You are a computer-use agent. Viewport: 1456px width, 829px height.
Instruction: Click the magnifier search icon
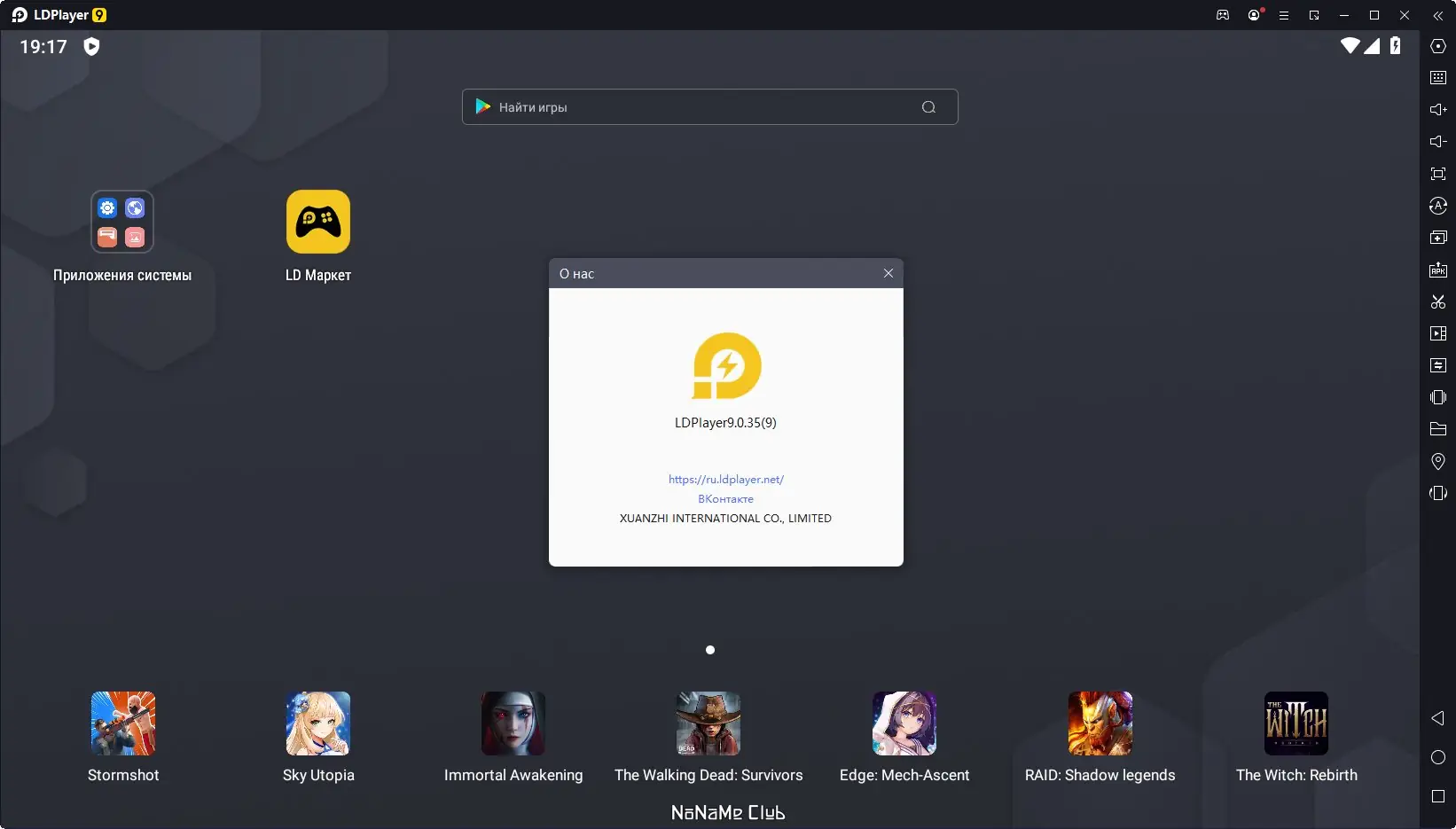tap(928, 107)
